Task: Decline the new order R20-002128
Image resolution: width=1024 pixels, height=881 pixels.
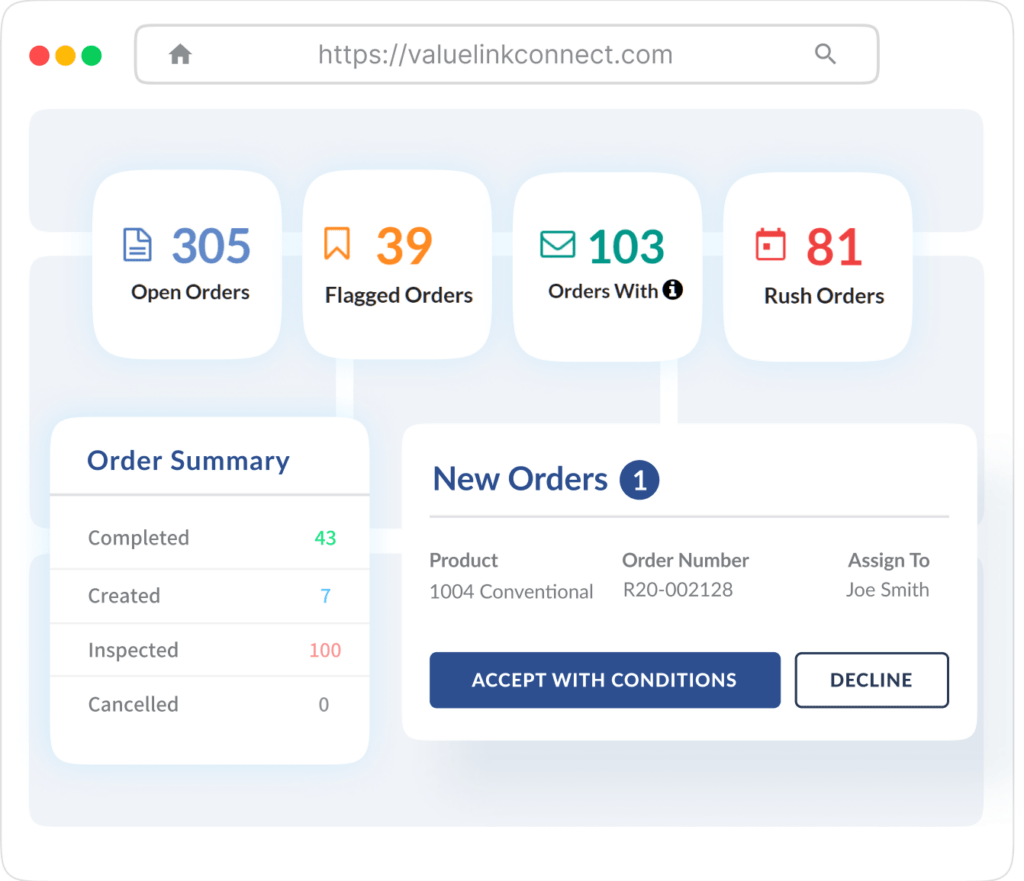Action: (x=871, y=680)
